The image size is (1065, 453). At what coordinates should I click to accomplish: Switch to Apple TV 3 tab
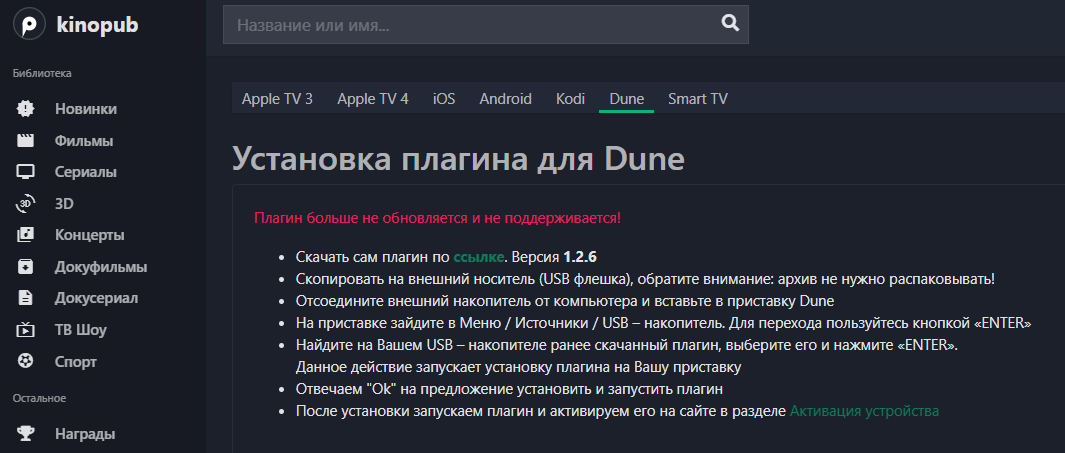tap(277, 98)
